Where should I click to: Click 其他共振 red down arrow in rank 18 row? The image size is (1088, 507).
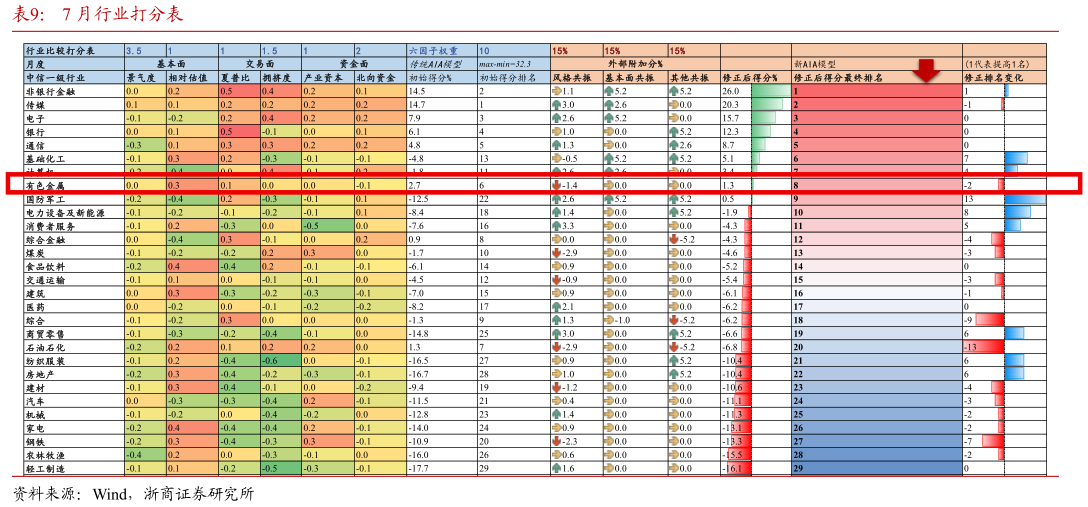[673, 320]
